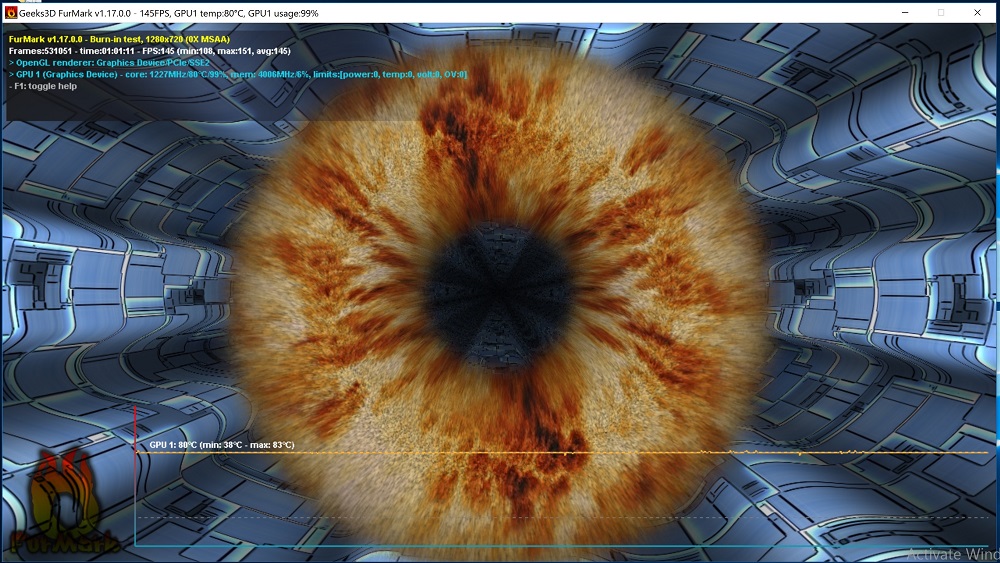Click the FurMark app icon in title bar

pyautogui.click(x=12, y=13)
